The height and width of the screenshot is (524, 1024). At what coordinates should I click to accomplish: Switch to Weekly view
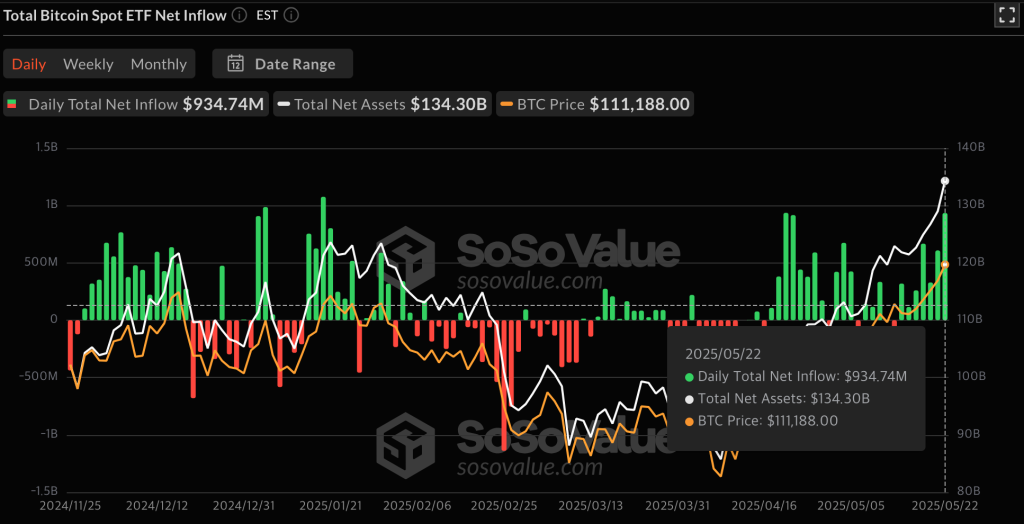(88, 64)
